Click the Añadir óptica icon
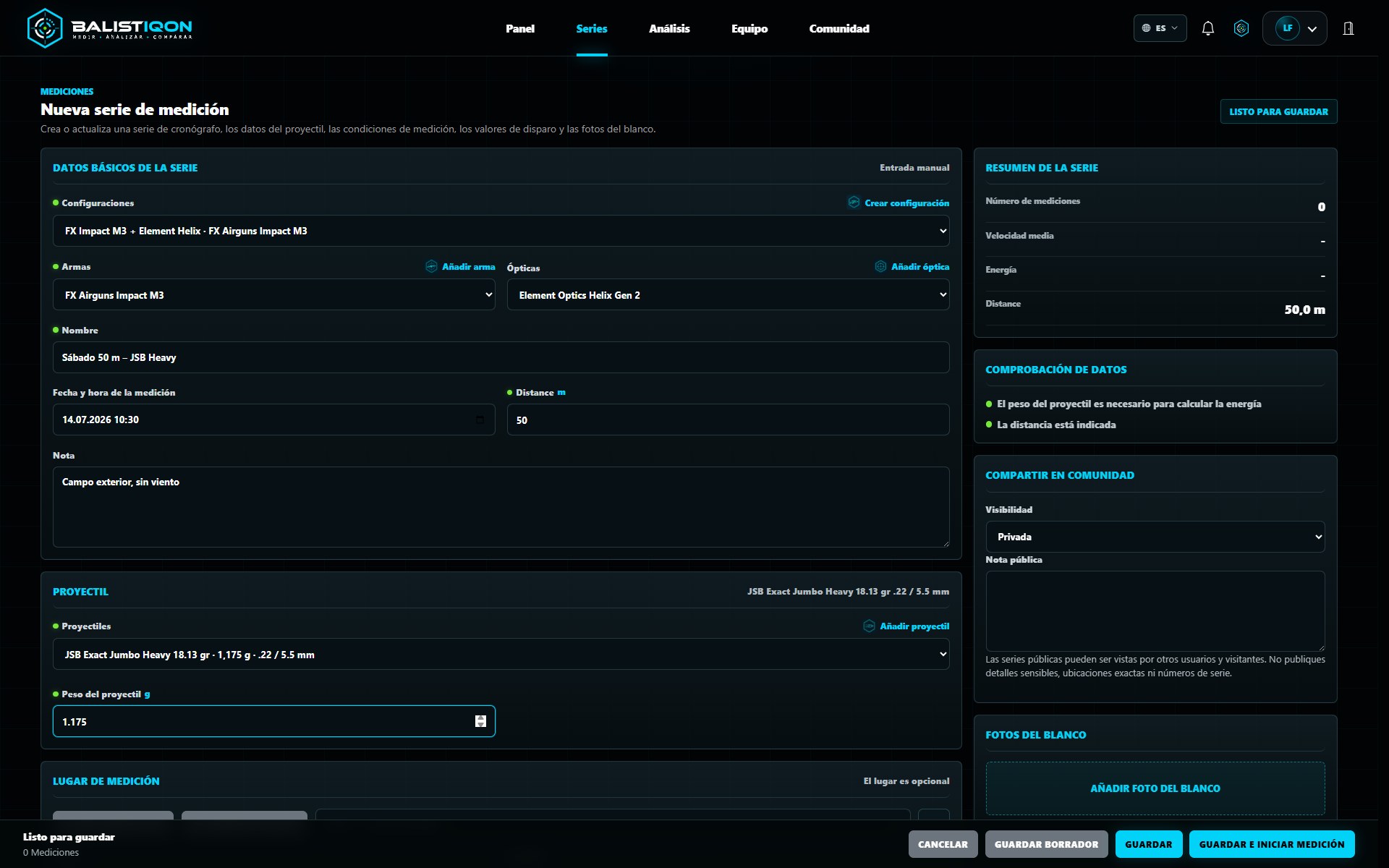Screen dimensions: 1389x868 880,266
